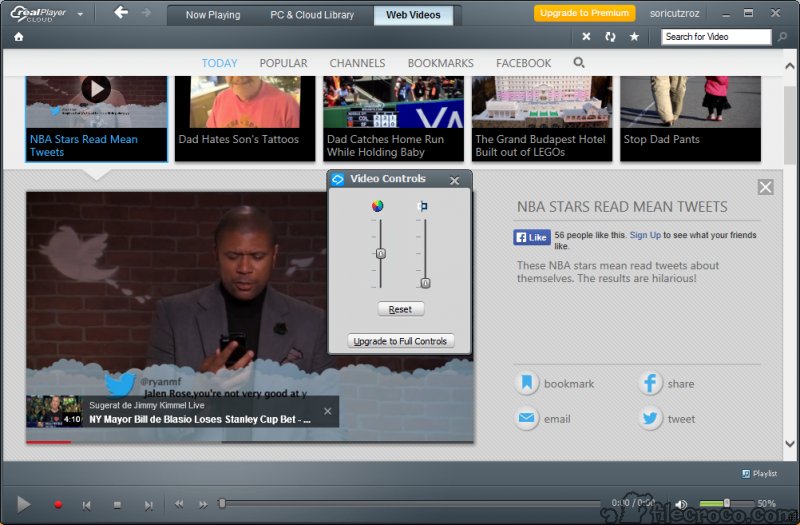Viewport: 800px width, 525px height.
Task: Open the FACEBOOK section
Action: tap(523, 63)
